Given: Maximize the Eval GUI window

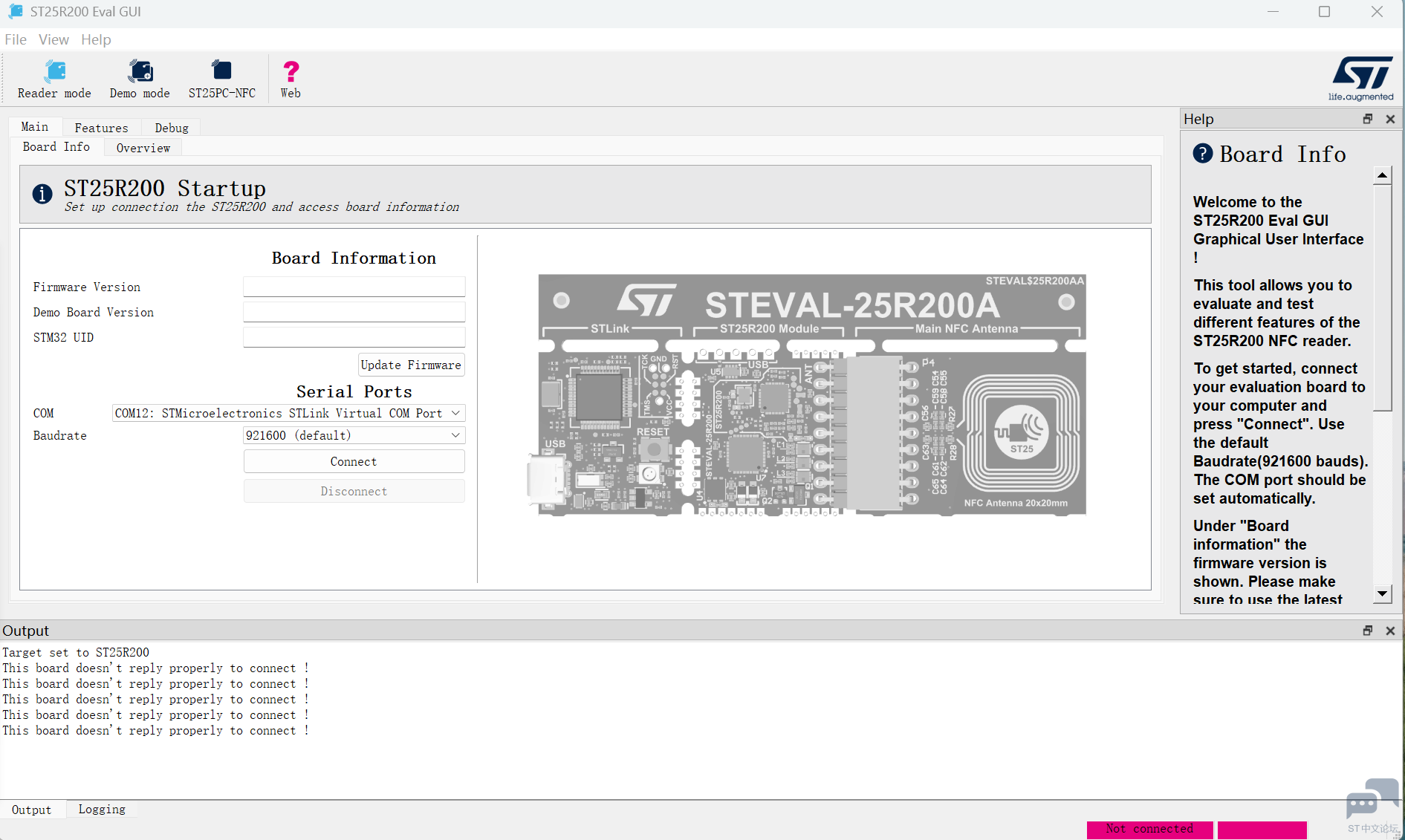Looking at the screenshot, I should point(1324,12).
